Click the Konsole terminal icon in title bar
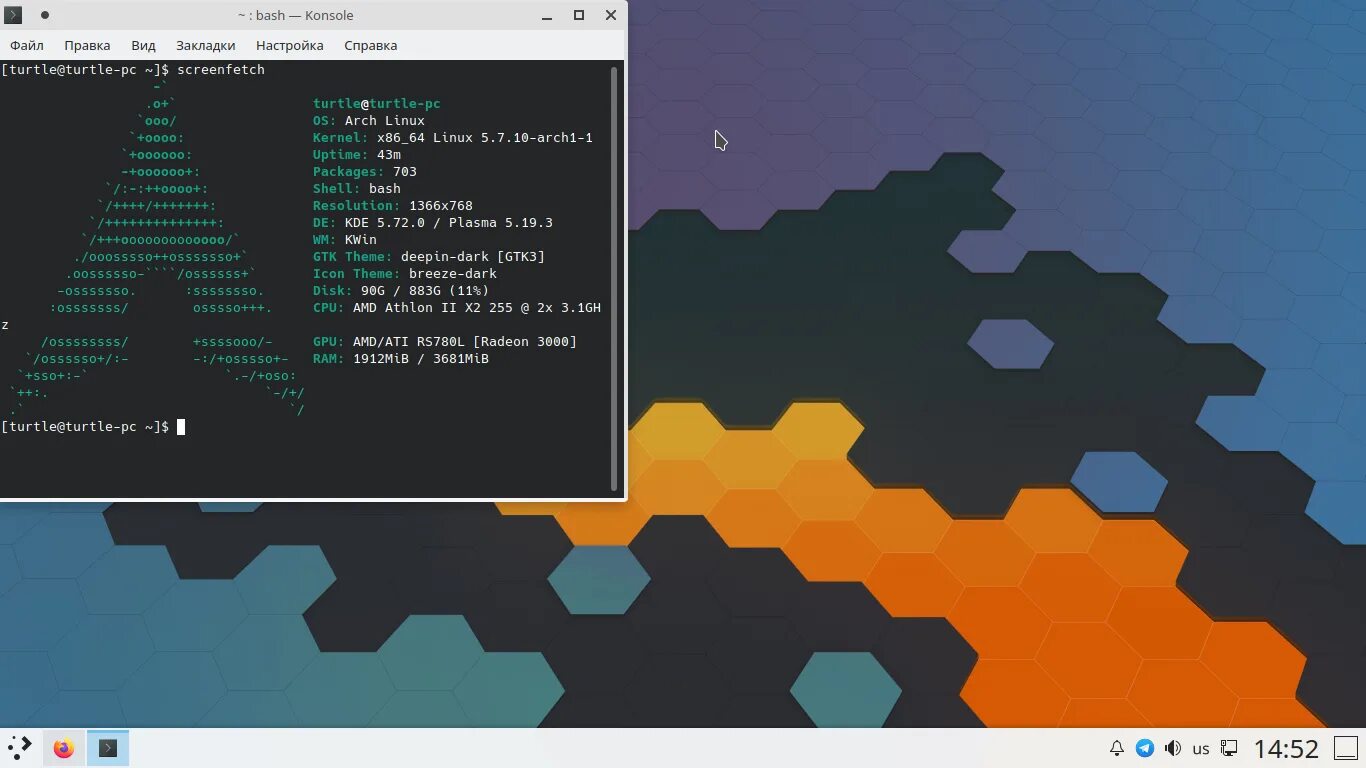The width and height of the screenshot is (1366, 768). pyautogui.click(x=14, y=15)
